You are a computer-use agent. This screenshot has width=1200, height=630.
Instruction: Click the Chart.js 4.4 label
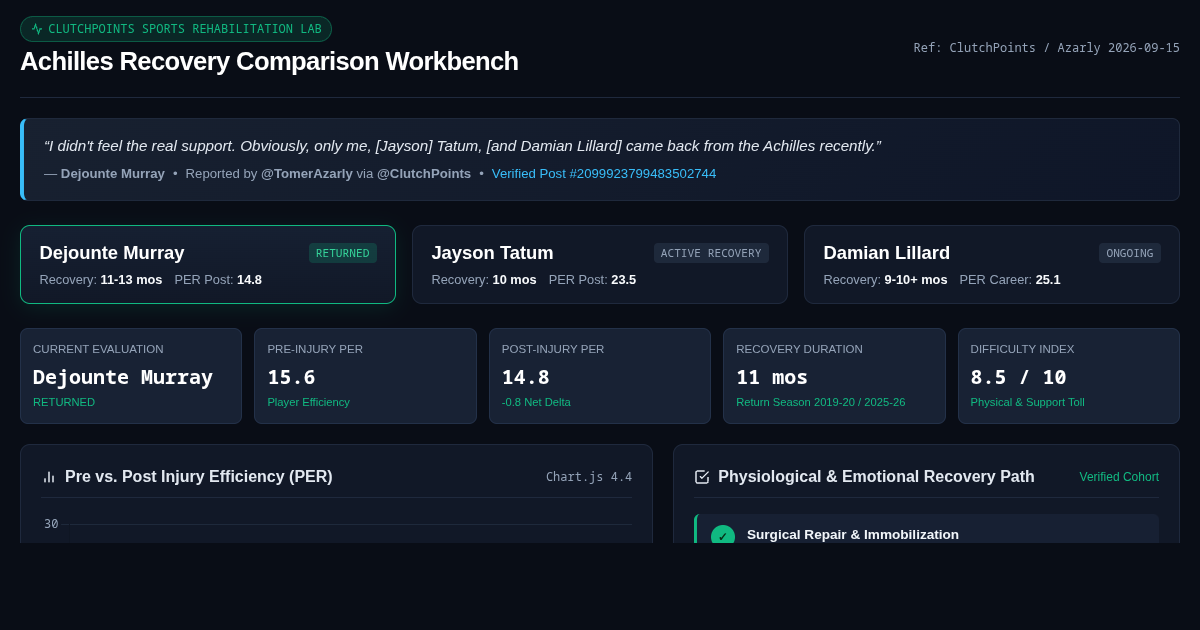(589, 477)
